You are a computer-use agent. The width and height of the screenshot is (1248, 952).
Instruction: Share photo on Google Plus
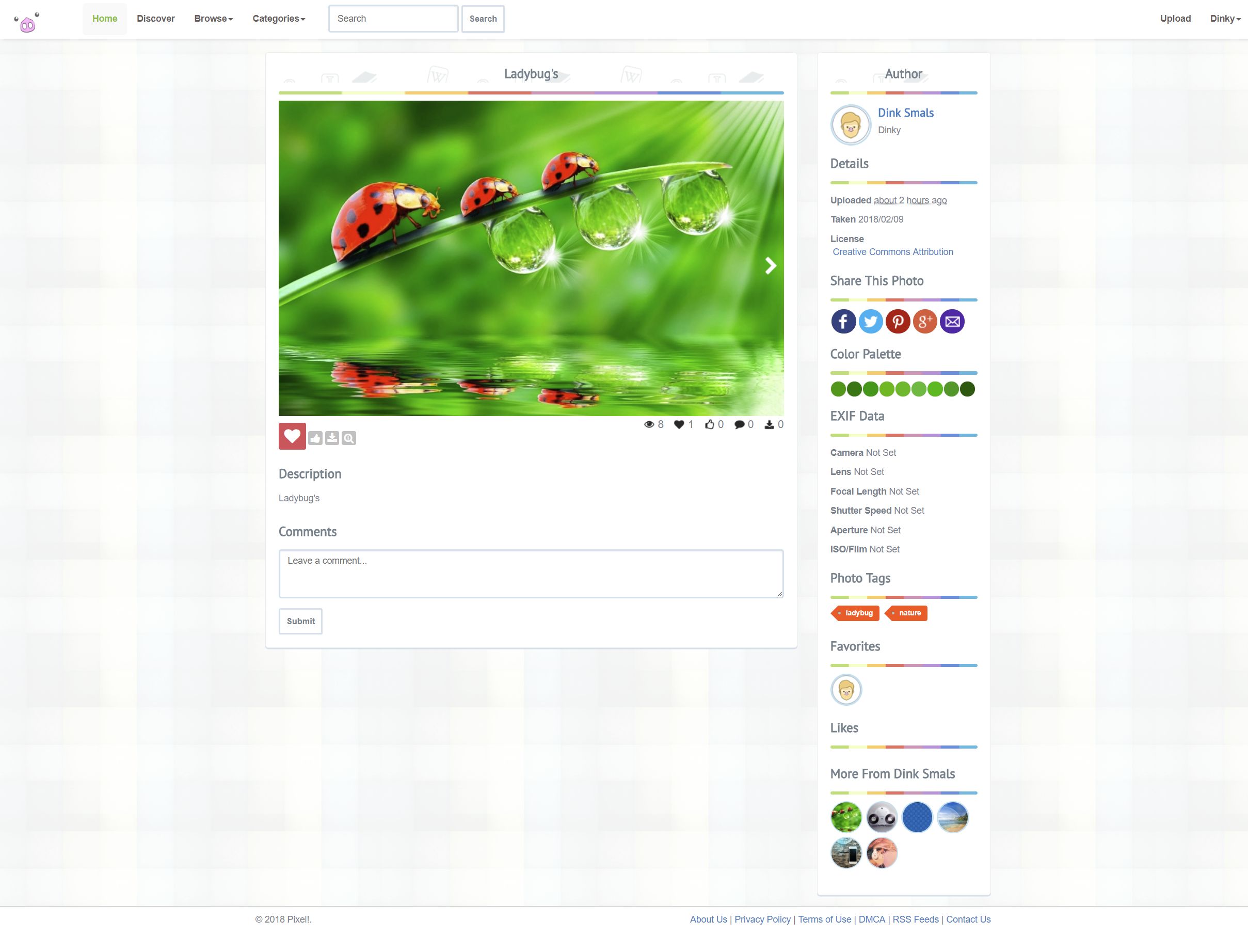[924, 321]
